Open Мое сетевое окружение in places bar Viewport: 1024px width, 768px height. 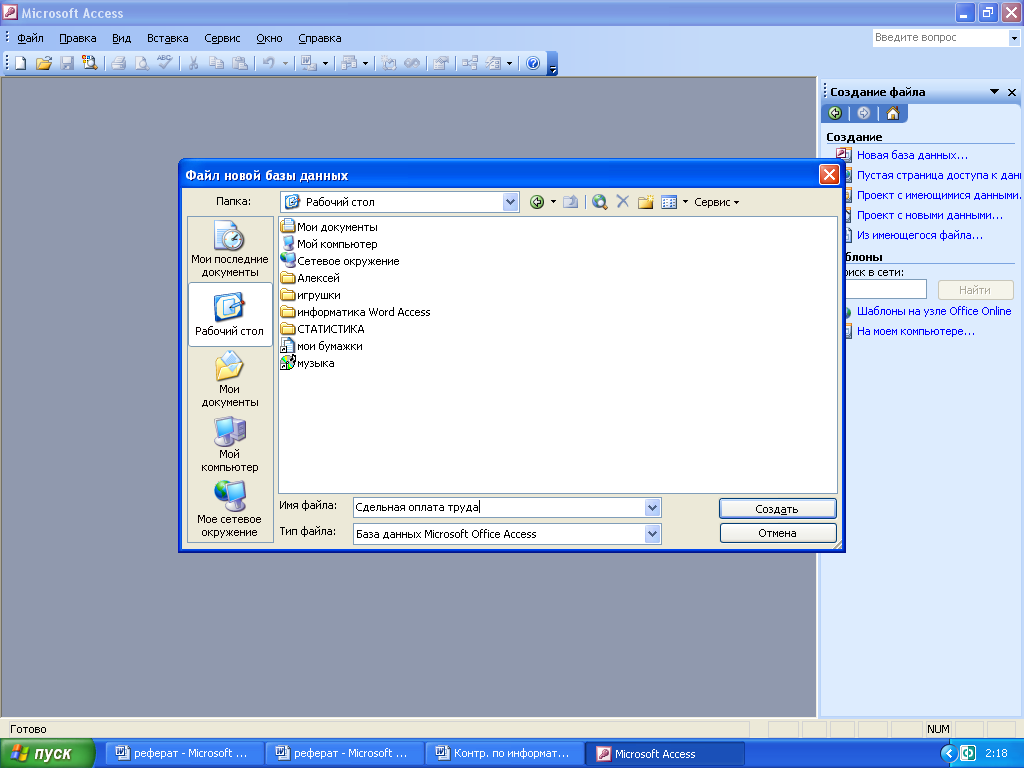coord(230,509)
